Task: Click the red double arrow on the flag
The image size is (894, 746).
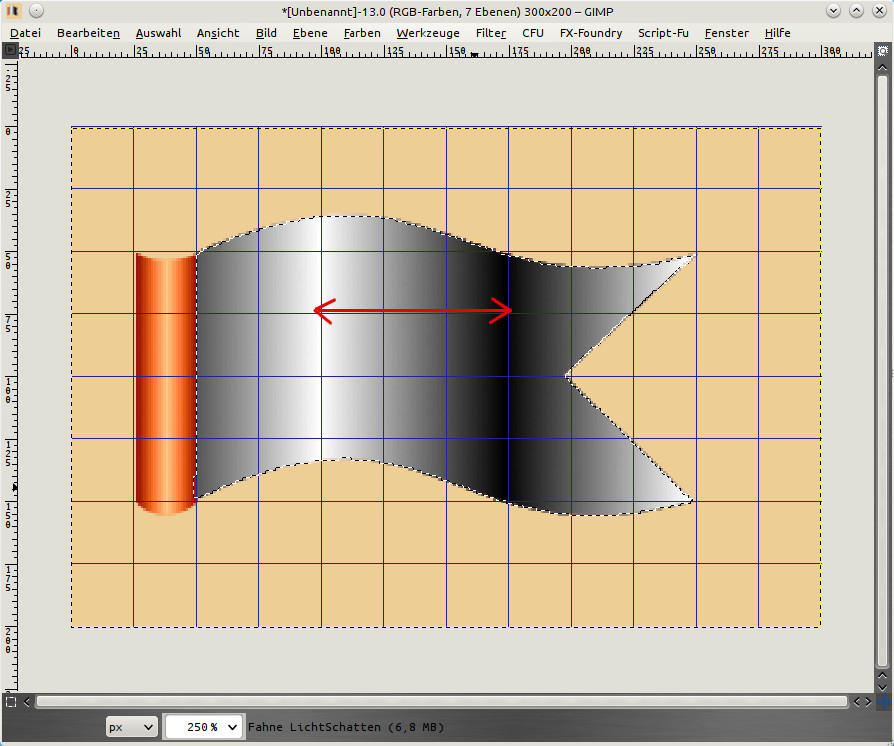Action: 413,311
